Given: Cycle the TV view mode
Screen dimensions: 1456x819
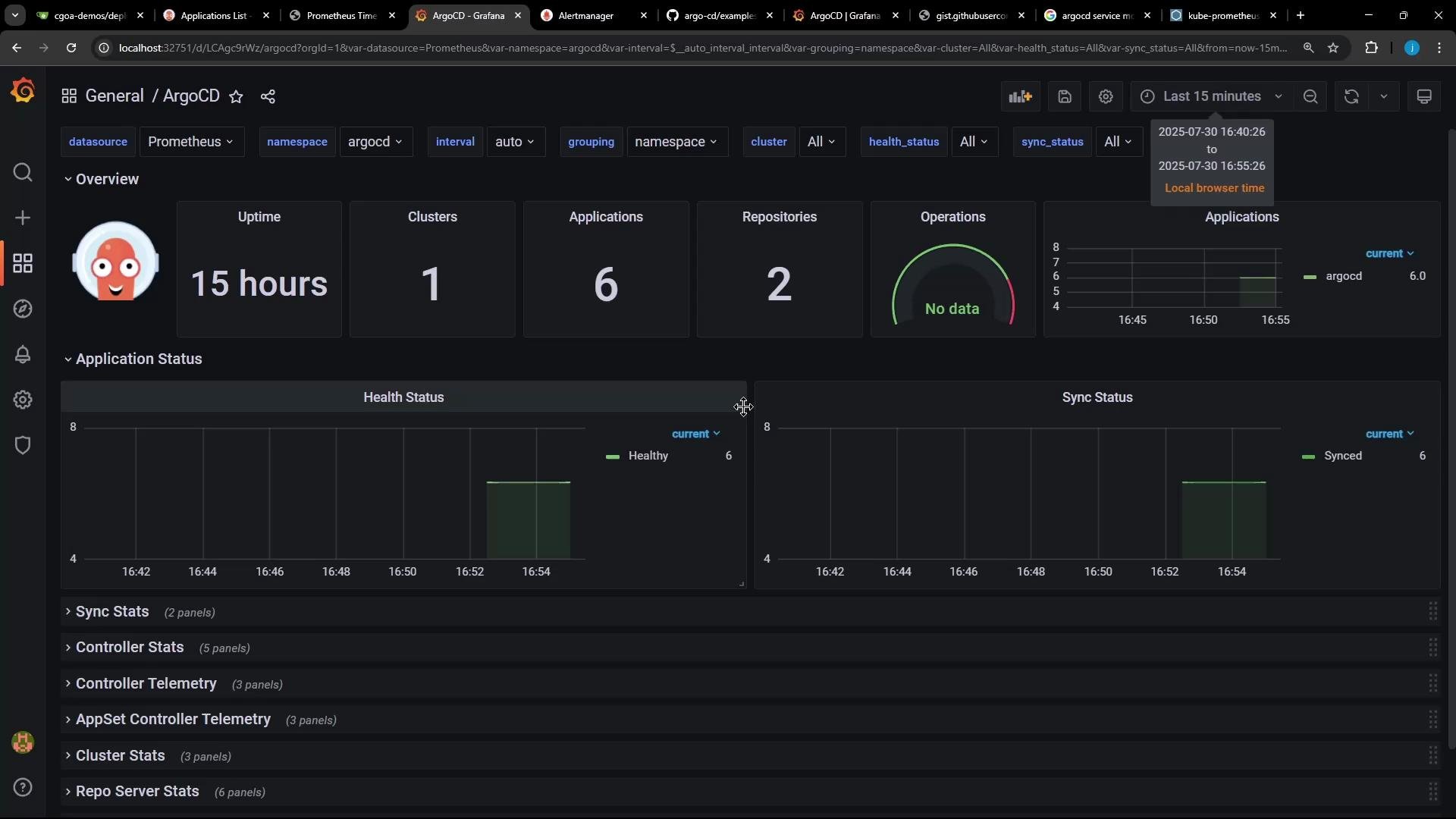Looking at the screenshot, I should point(1424,96).
